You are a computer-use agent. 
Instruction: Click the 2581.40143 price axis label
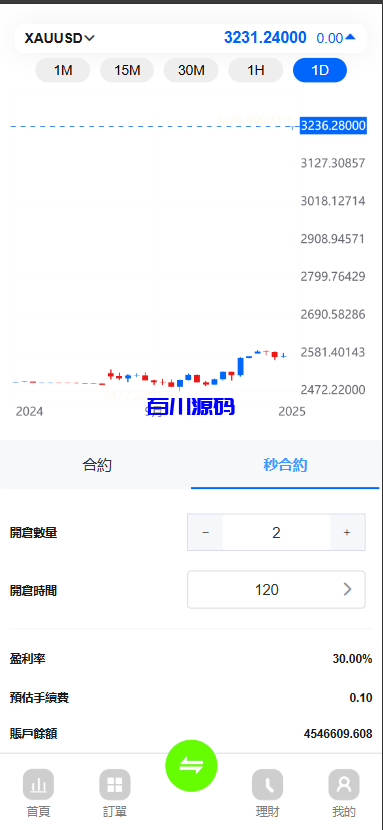[333, 352]
